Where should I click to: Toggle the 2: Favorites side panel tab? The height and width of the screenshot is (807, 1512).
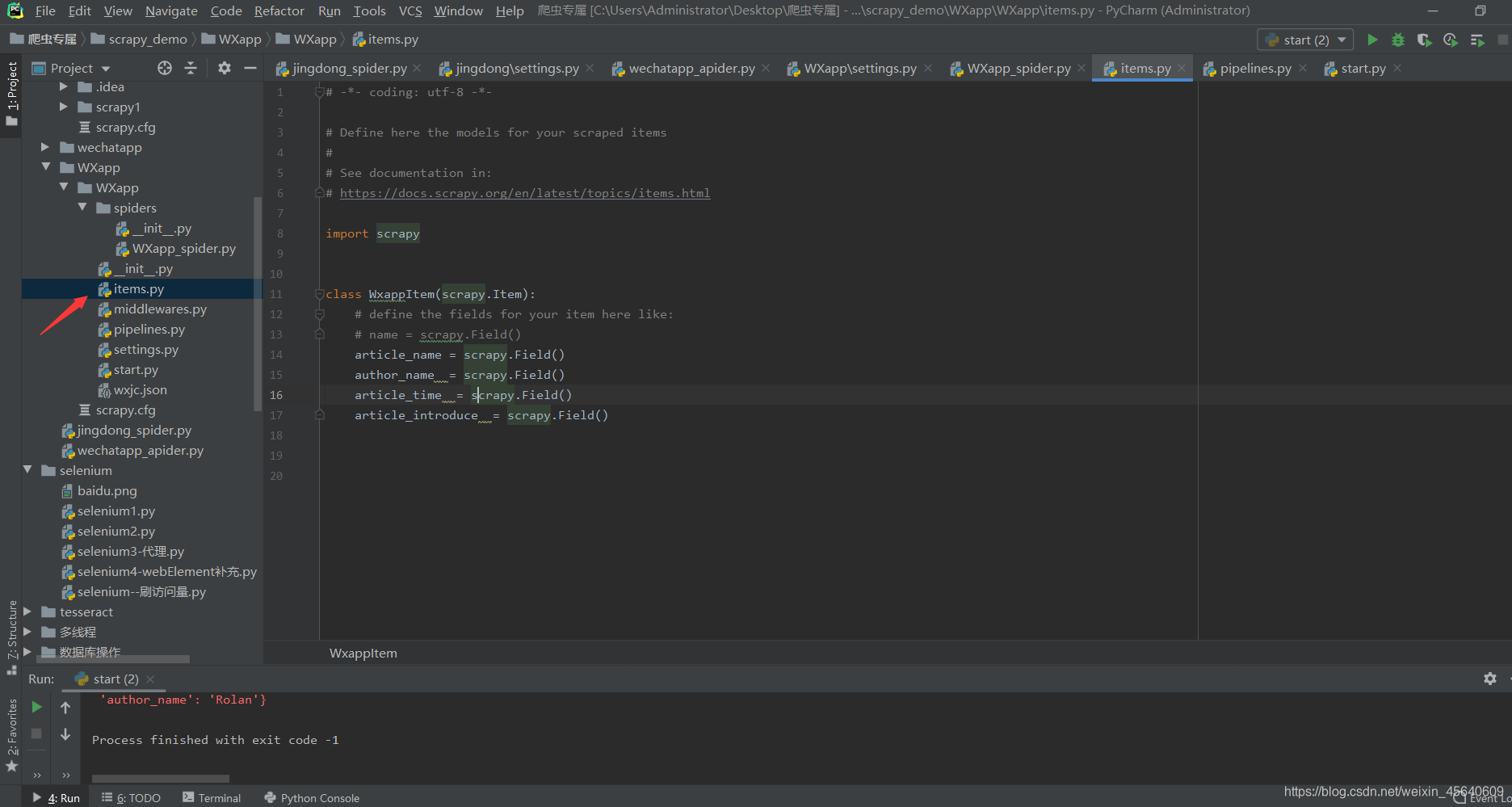point(11,736)
